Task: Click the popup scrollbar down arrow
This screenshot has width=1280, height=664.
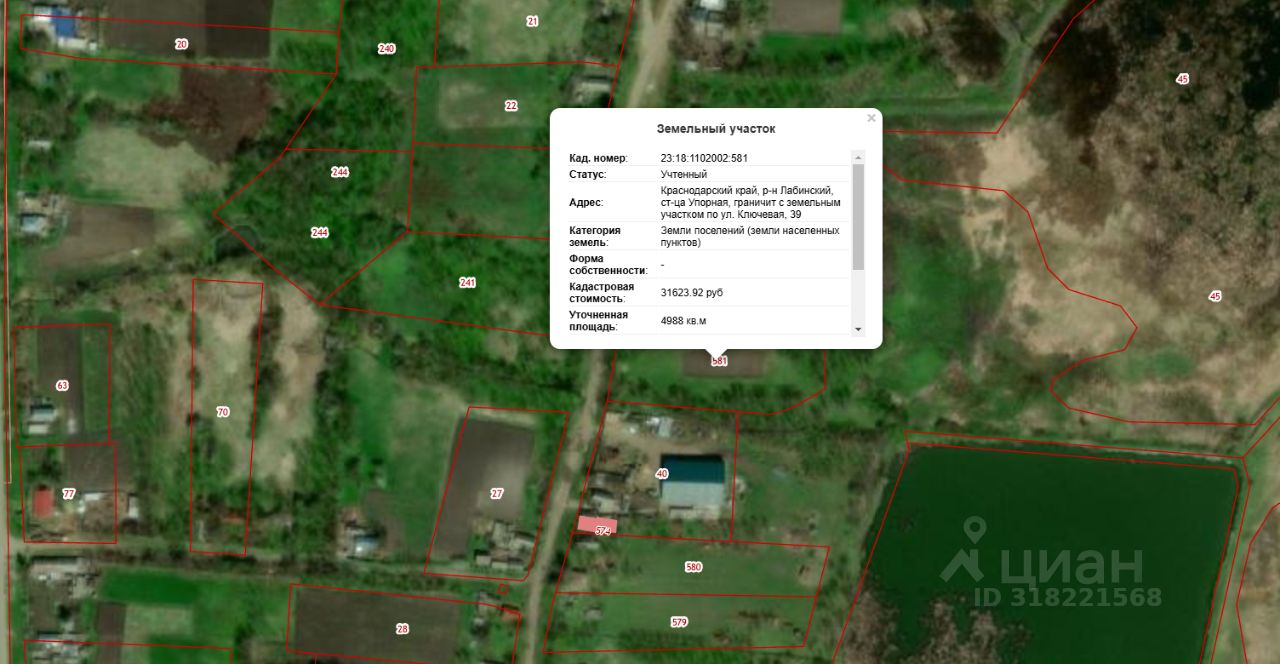Action: pos(858,329)
